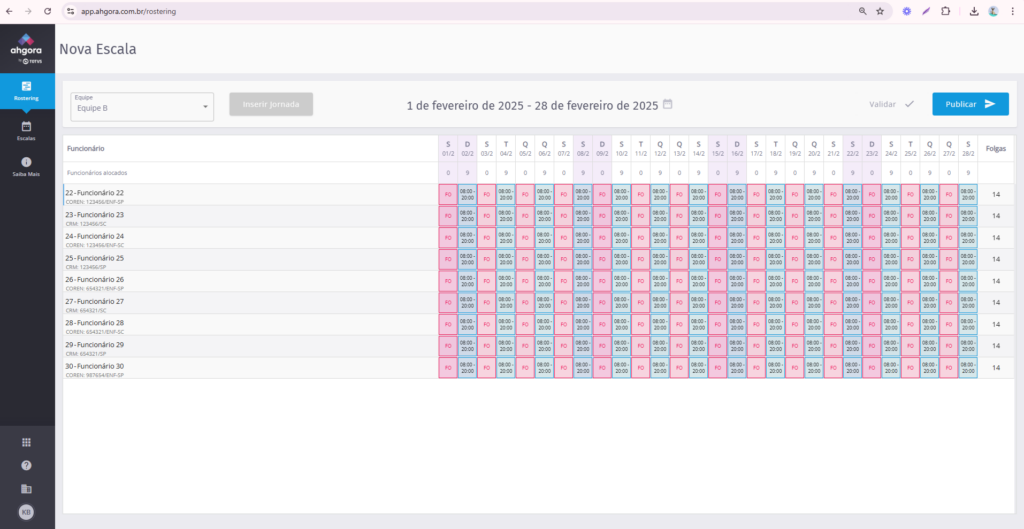1024x529 pixels.
Task: Click the calendar icon beside date range
Action: [668, 104]
